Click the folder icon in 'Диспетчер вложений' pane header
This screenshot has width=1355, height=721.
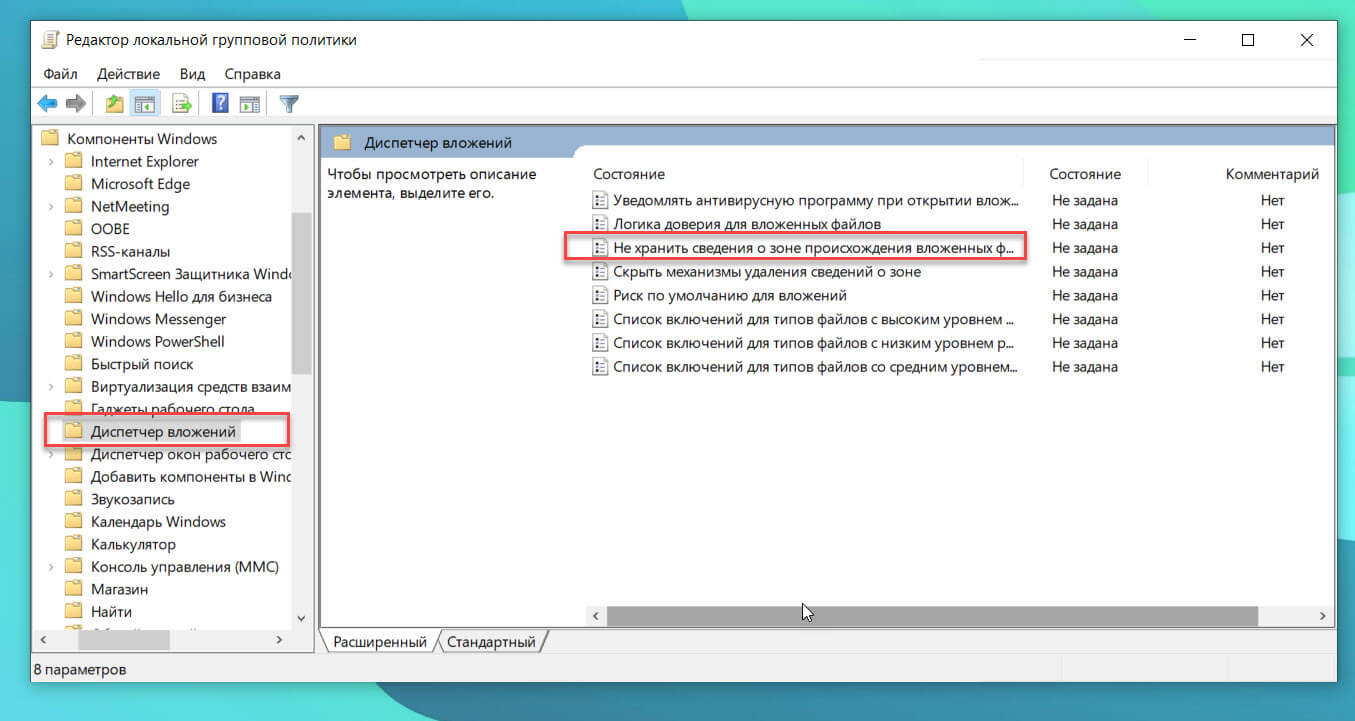[343, 142]
